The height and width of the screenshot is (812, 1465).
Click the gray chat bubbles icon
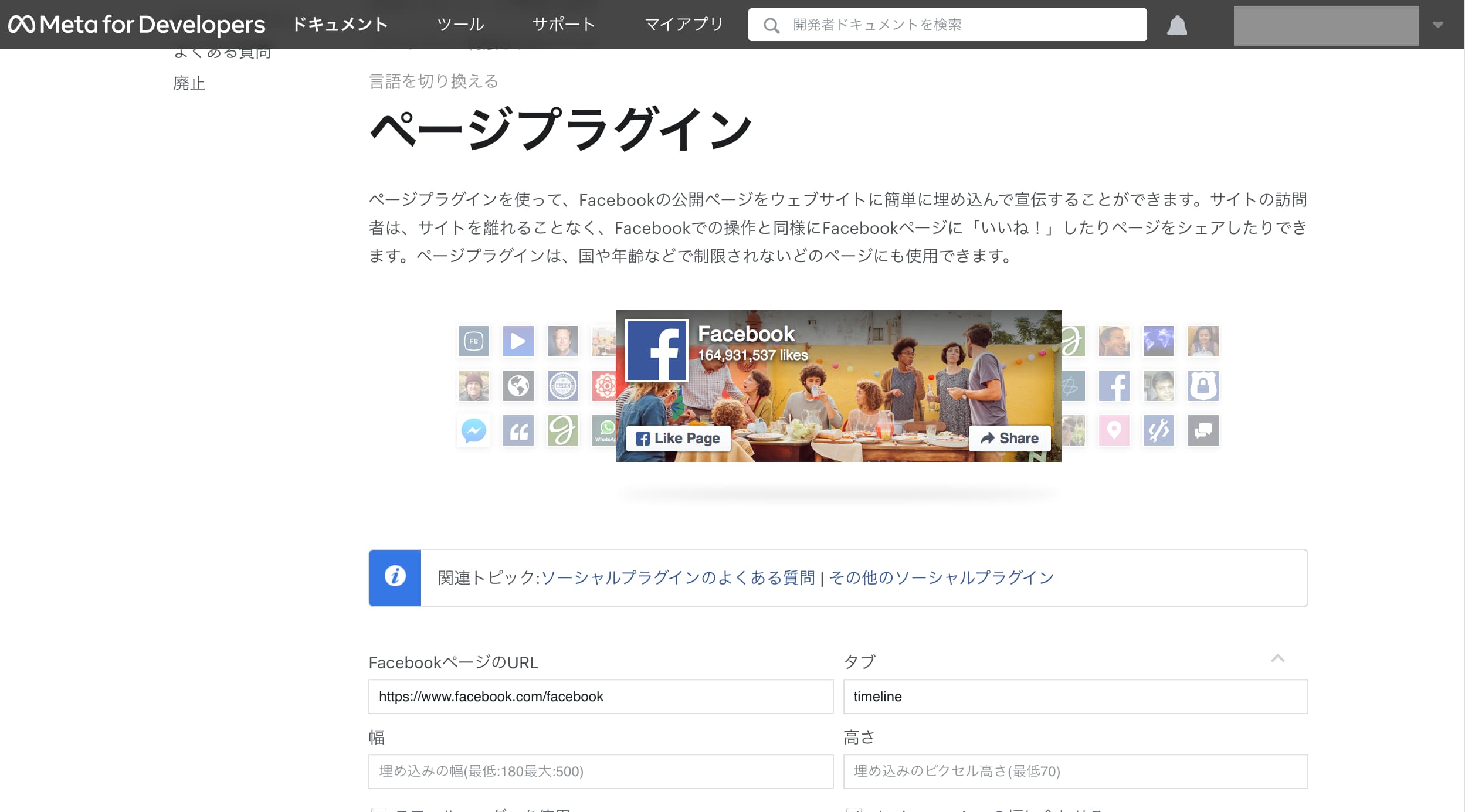(1203, 430)
